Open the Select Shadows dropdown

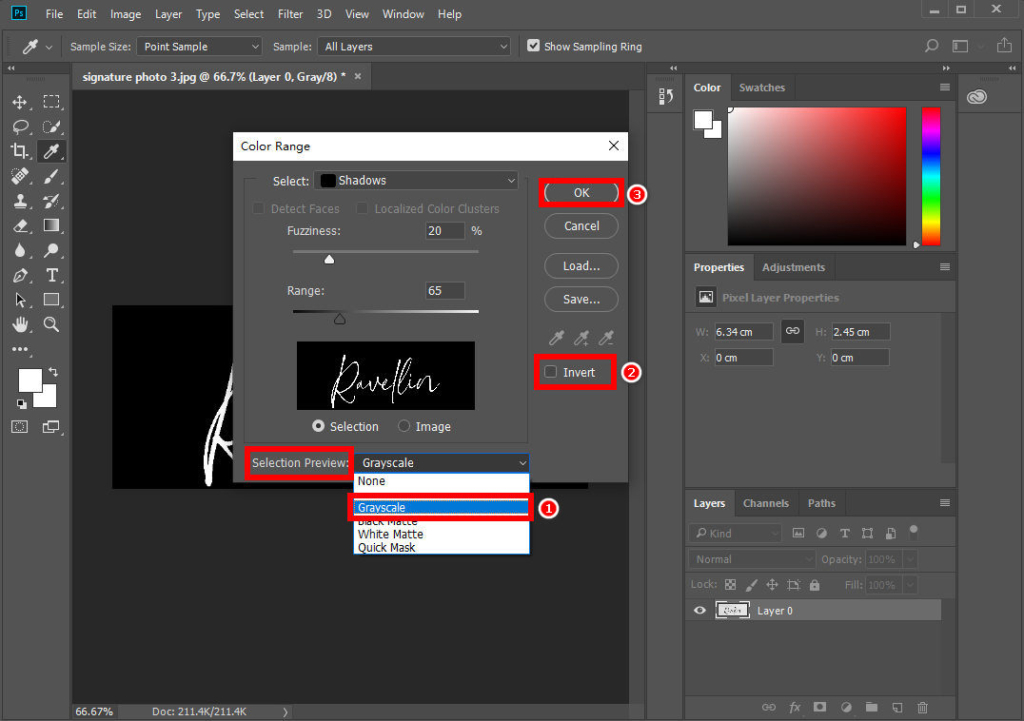[x=416, y=181]
